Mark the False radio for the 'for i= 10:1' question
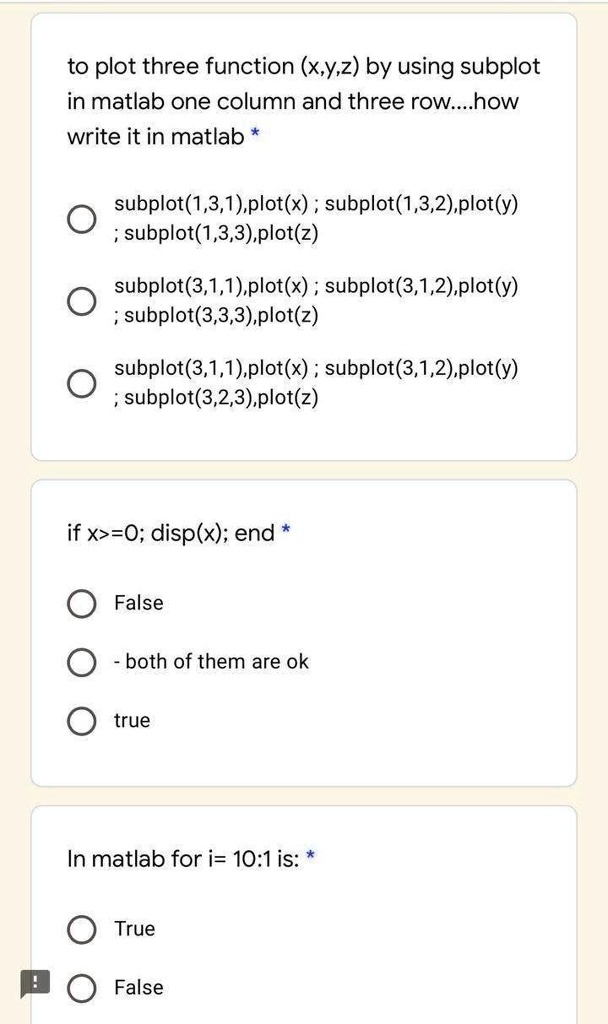Screen dimensions: 608x1024 tap(82, 987)
